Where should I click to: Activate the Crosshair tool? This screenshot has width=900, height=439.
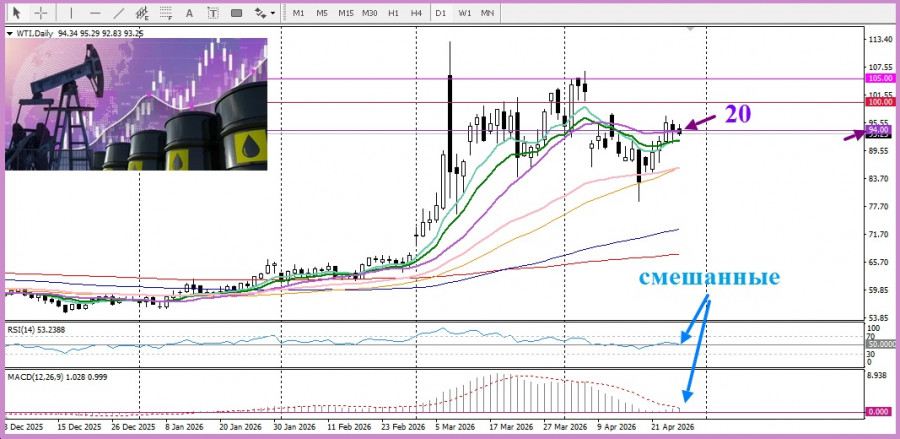pyautogui.click(x=41, y=13)
